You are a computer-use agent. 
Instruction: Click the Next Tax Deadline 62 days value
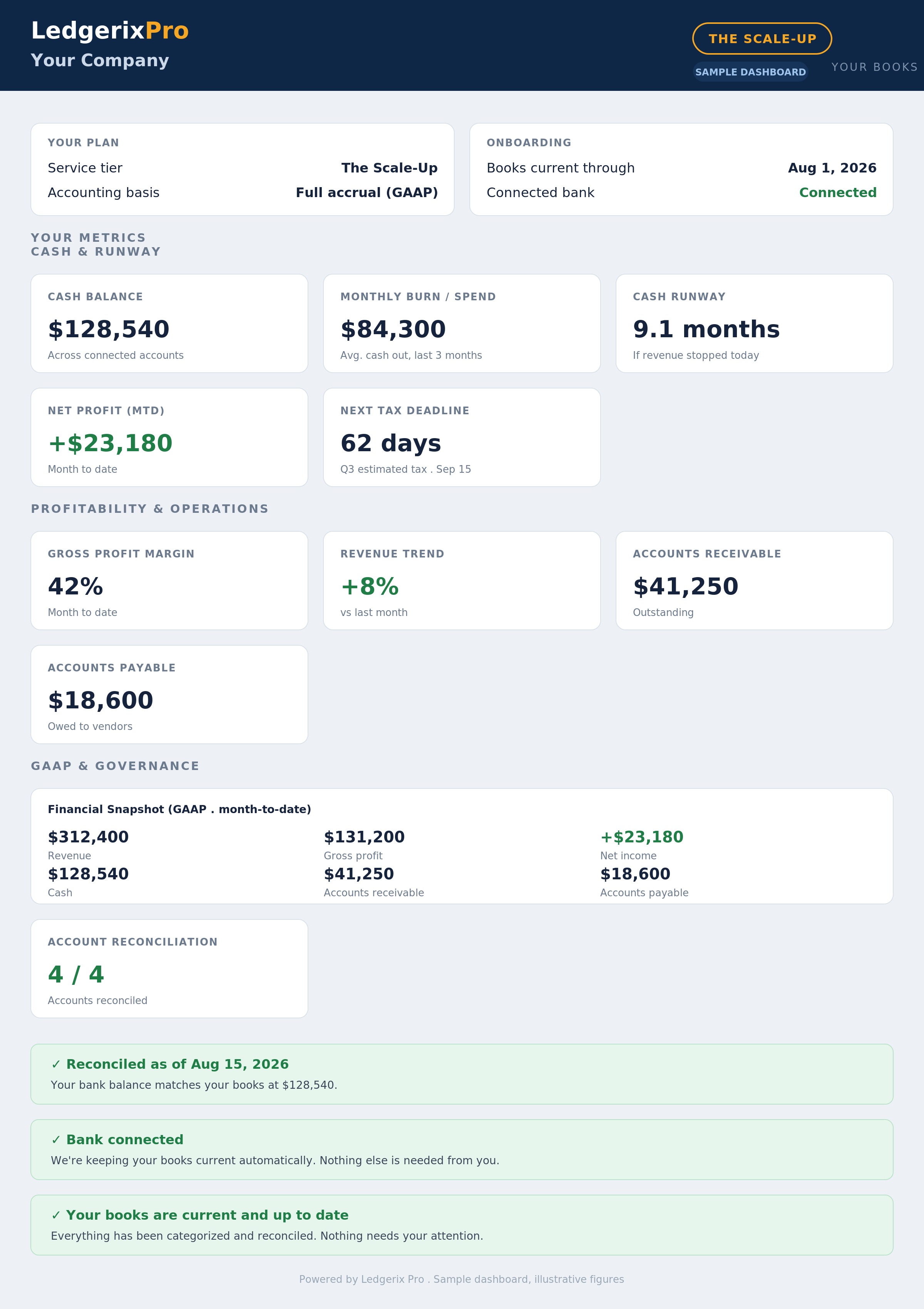tap(390, 444)
